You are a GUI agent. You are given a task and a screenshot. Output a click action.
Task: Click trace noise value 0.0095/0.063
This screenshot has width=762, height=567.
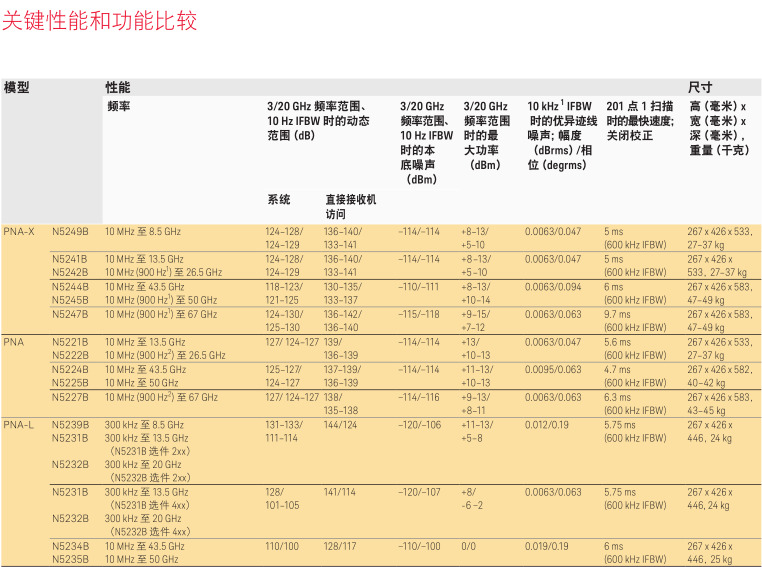click(x=553, y=369)
